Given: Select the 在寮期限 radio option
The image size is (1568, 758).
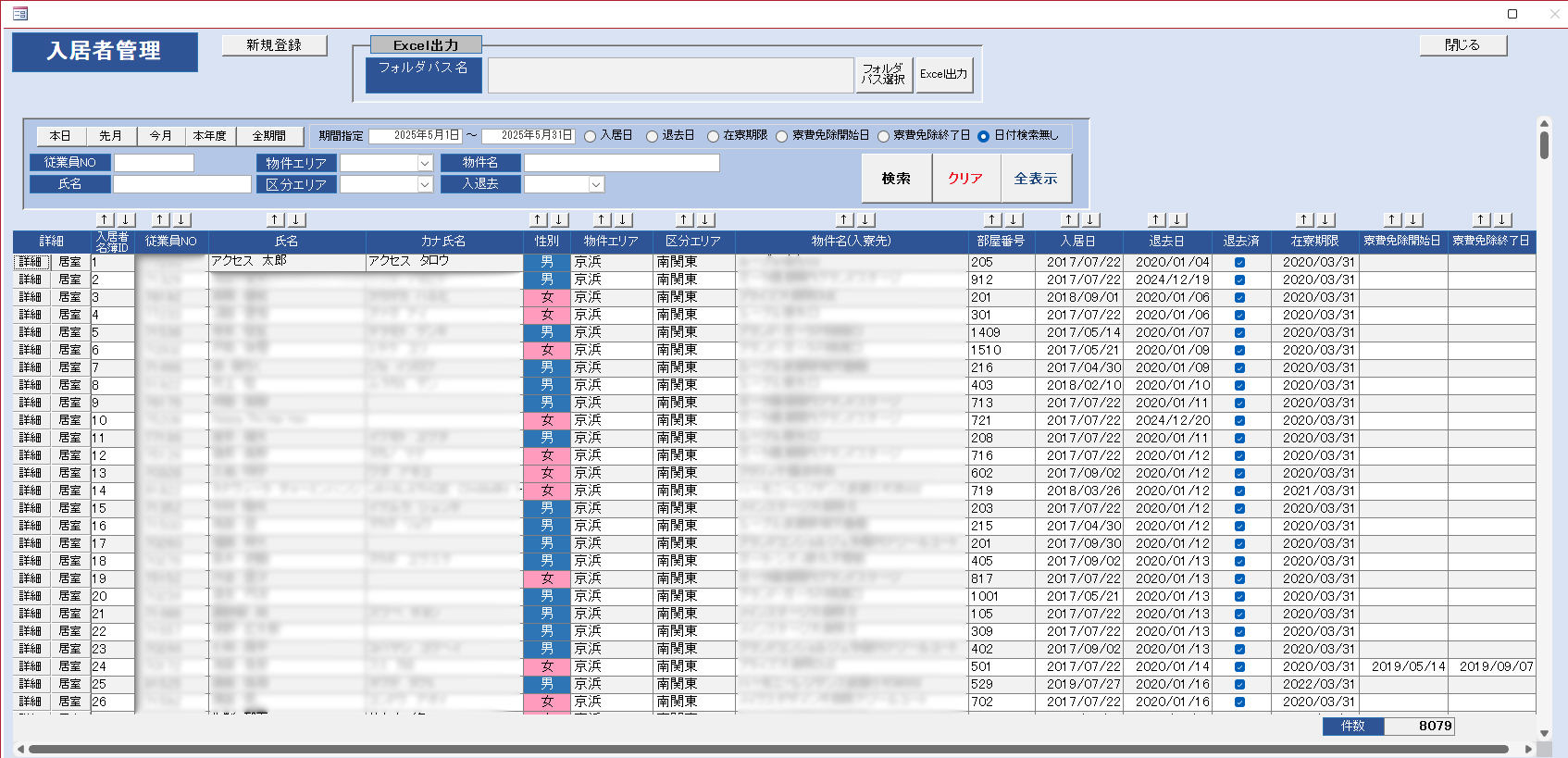Looking at the screenshot, I should click(713, 136).
